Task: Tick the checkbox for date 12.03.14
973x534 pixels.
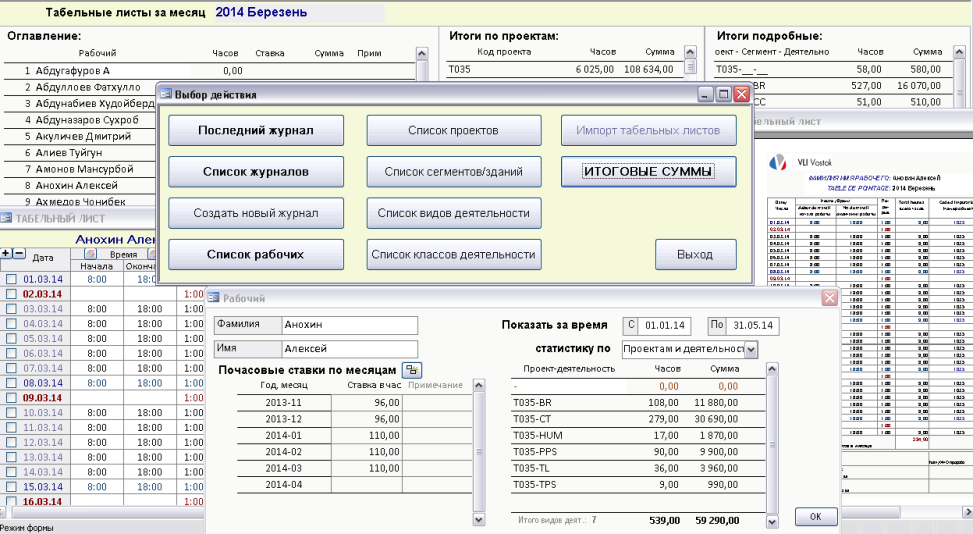Action: click(12, 442)
